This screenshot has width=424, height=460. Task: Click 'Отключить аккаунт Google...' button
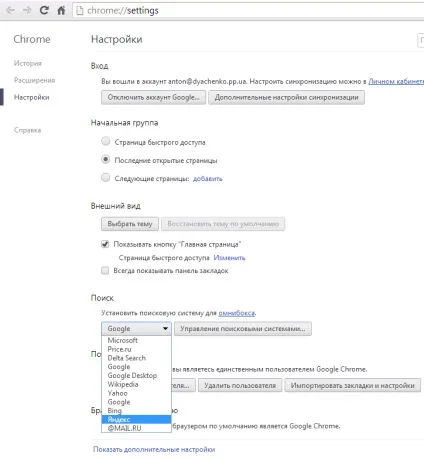pos(153,97)
